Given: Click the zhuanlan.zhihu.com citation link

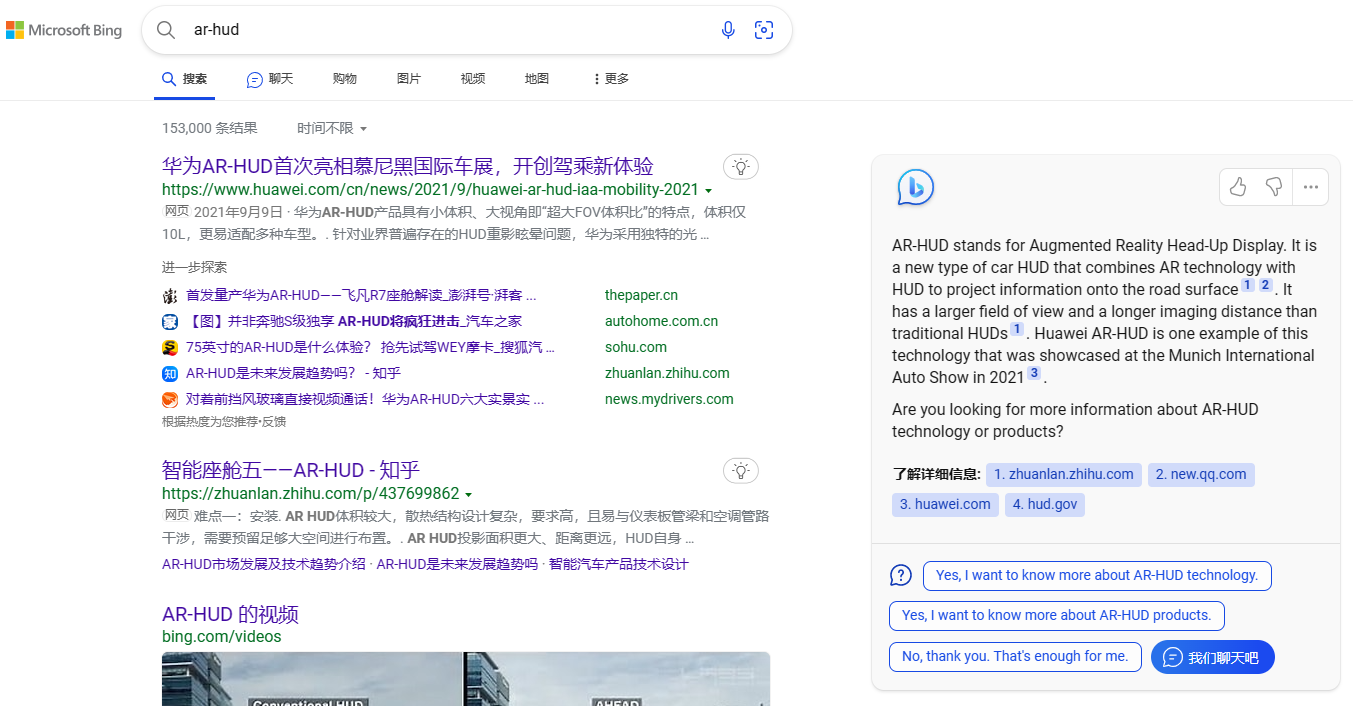Looking at the screenshot, I should pyautogui.click(x=1063, y=474).
